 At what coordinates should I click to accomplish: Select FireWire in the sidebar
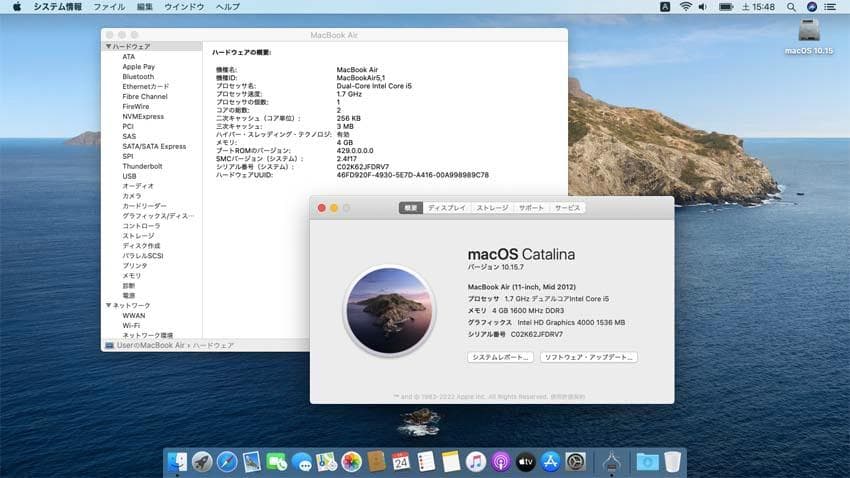point(136,107)
